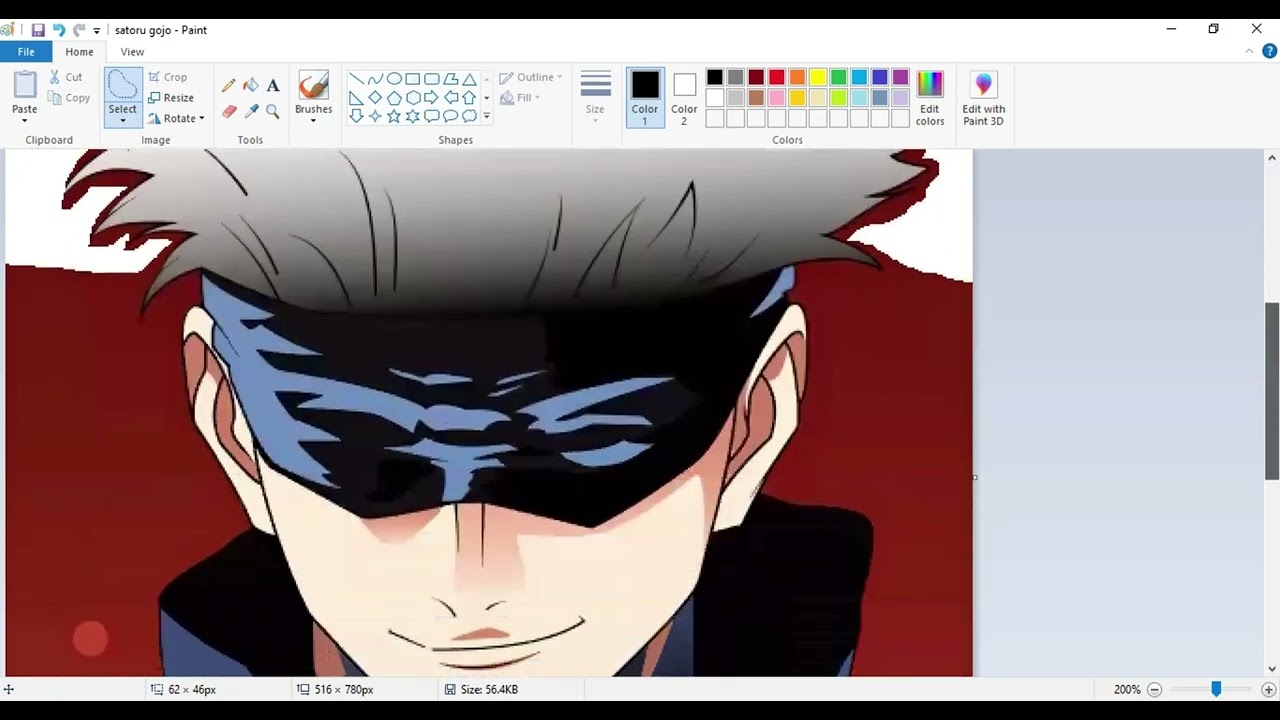This screenshot has height=720, width=1280.
Task: Pick the purple color swatch
Action: (901, 77)
